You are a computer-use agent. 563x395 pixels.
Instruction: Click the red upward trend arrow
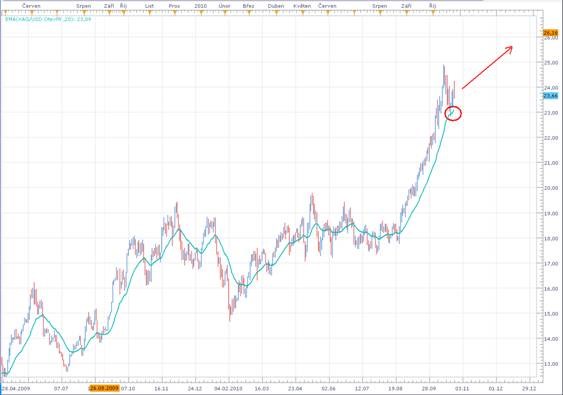click(x=487, y=68)
